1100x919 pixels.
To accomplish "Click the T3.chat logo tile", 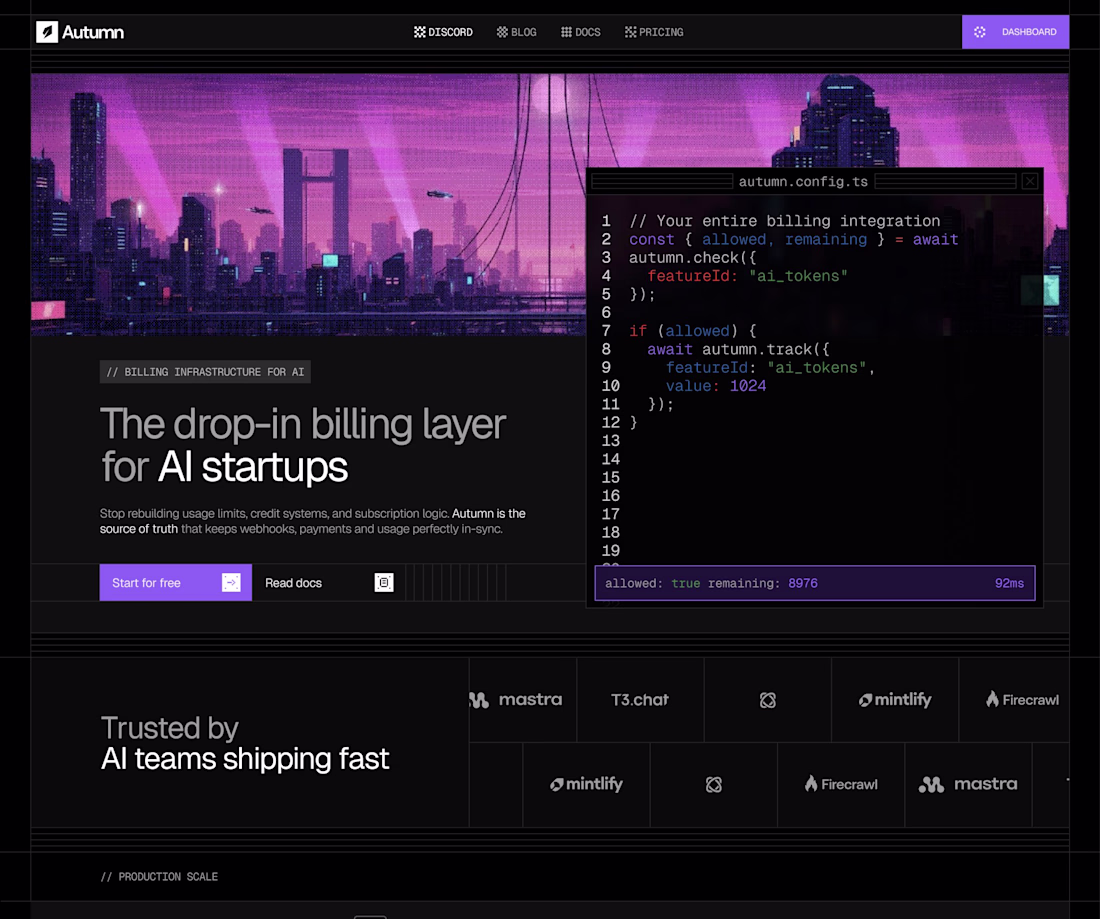I will tap(640, 699).
